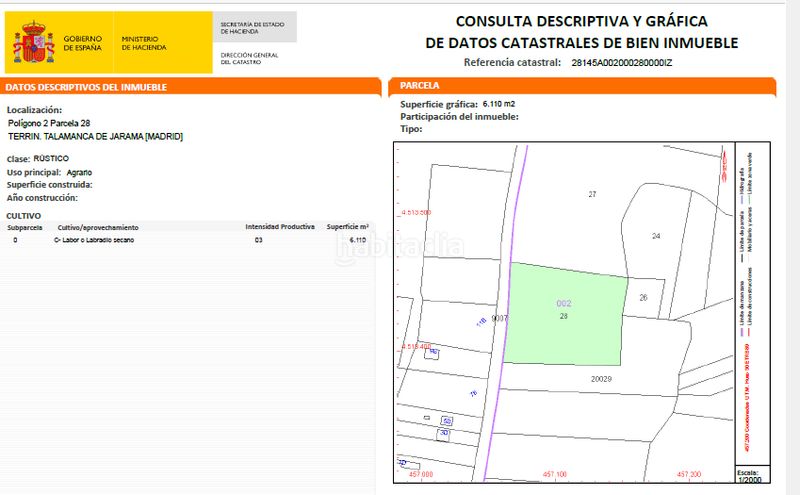
Task: Click the GOBIERNO DE ESPAÑA text
Action: click(83, 43)
